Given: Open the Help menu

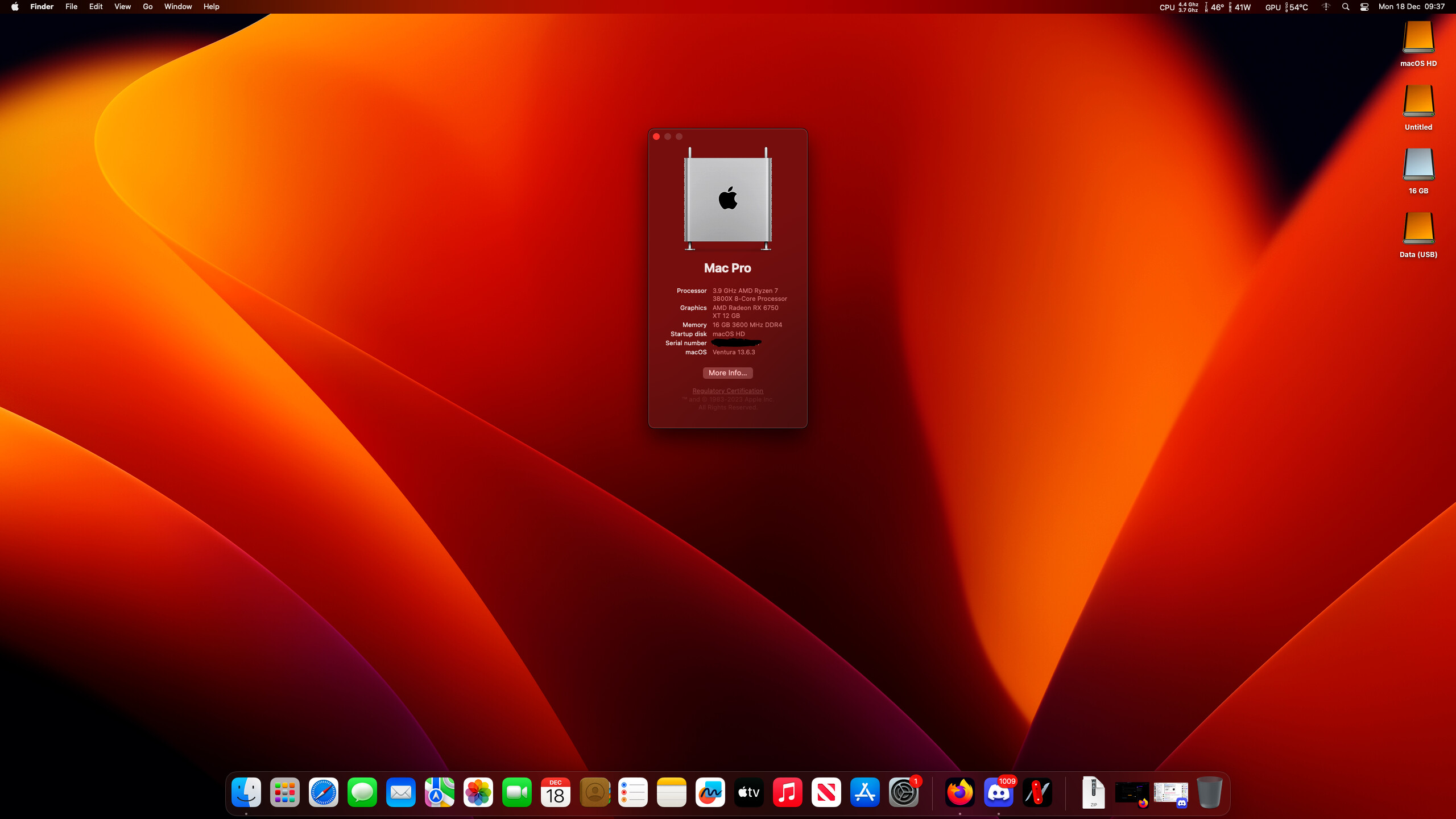Looking at the screenshot, I should point(211,7).
